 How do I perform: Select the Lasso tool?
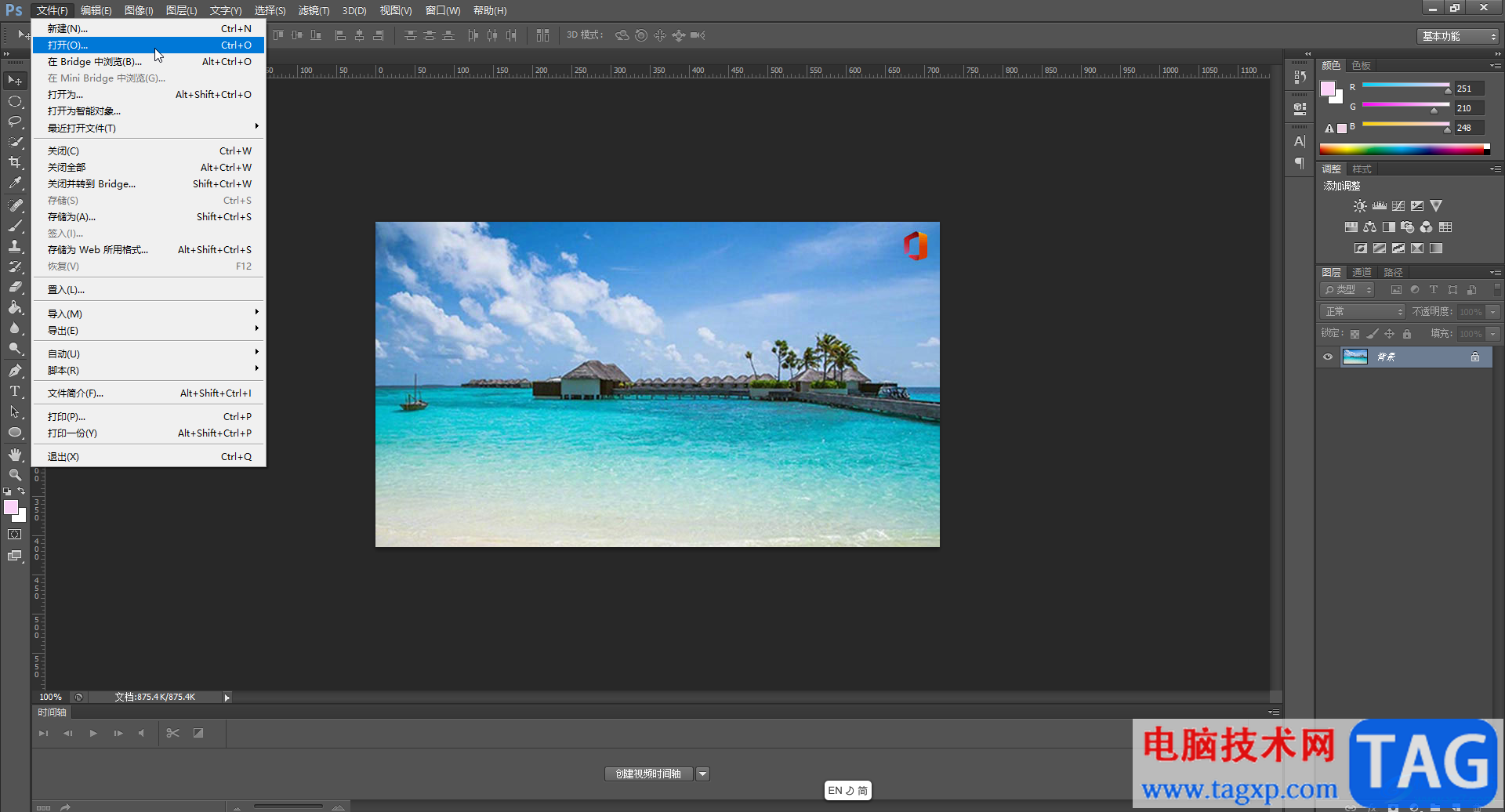15,121
